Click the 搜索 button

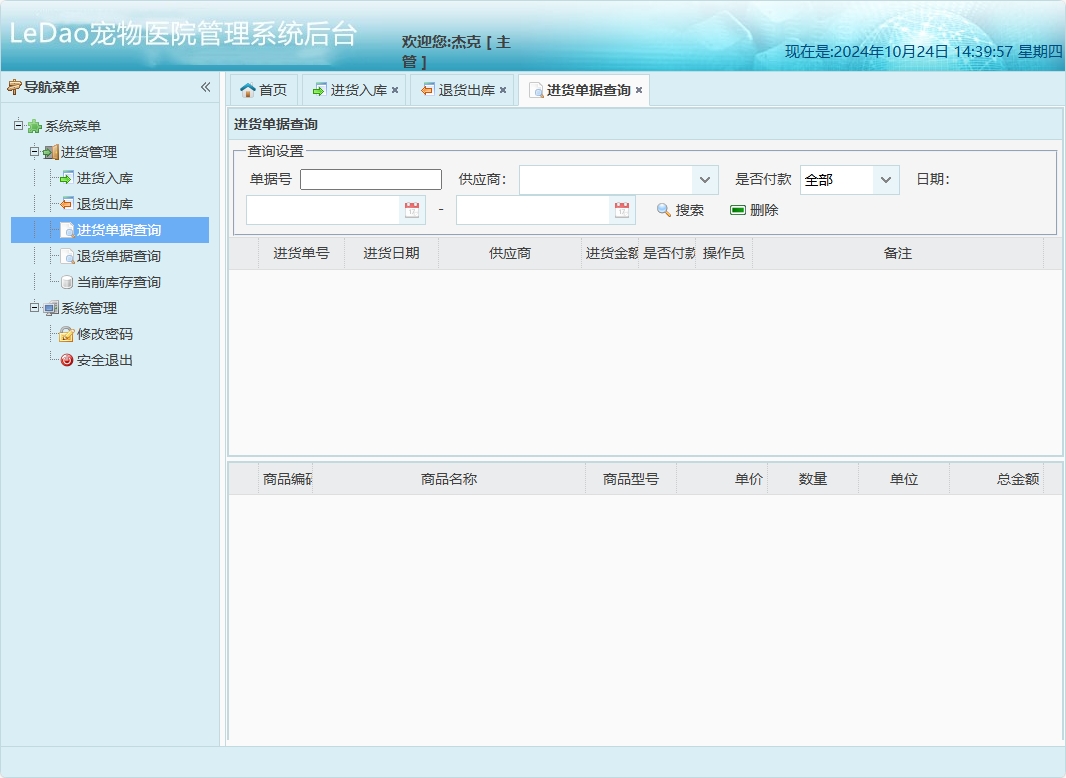click(x=680, y=210)
